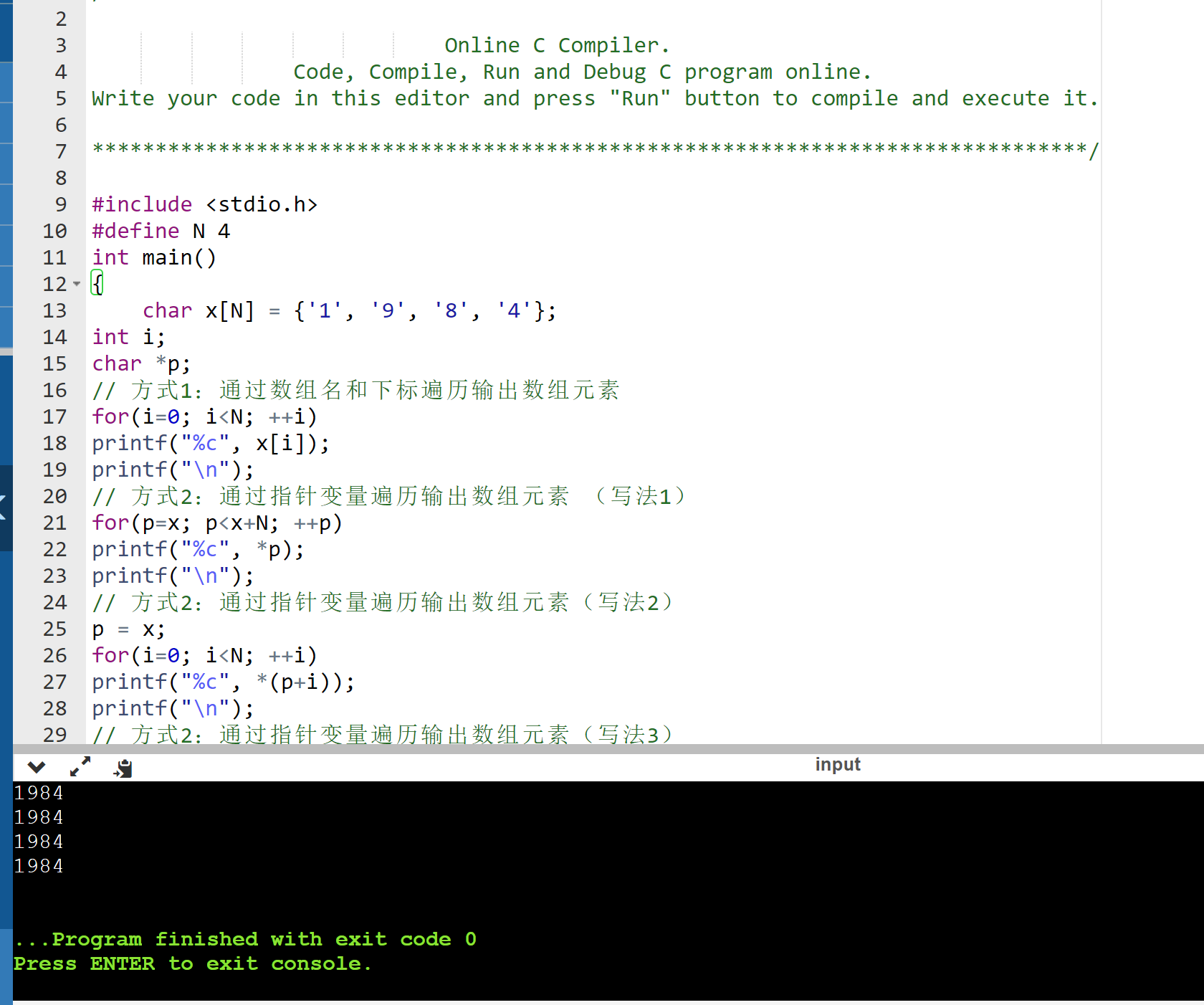Click the opening brace highlighted on line 12
The width and height of the screenshot is (1204, 1005).
[x=97, y=284]
